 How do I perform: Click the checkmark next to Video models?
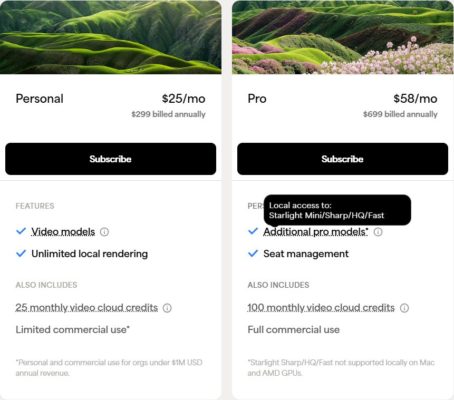coord(21,231)
